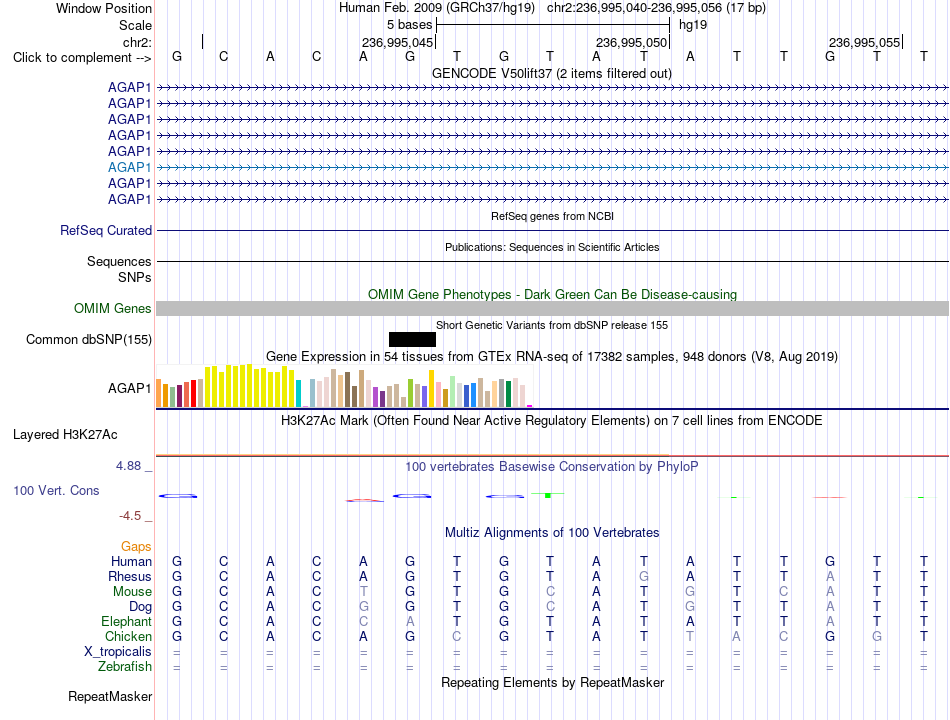Click the green PhyloP conservation bar
Screen dimensions: 950x720
(548, 495)
